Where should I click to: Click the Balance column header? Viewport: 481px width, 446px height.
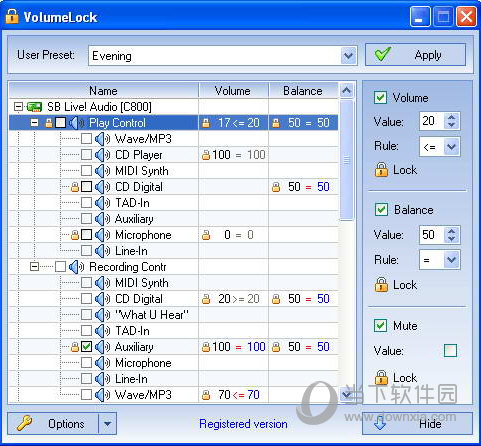click(x=303, y=91)
